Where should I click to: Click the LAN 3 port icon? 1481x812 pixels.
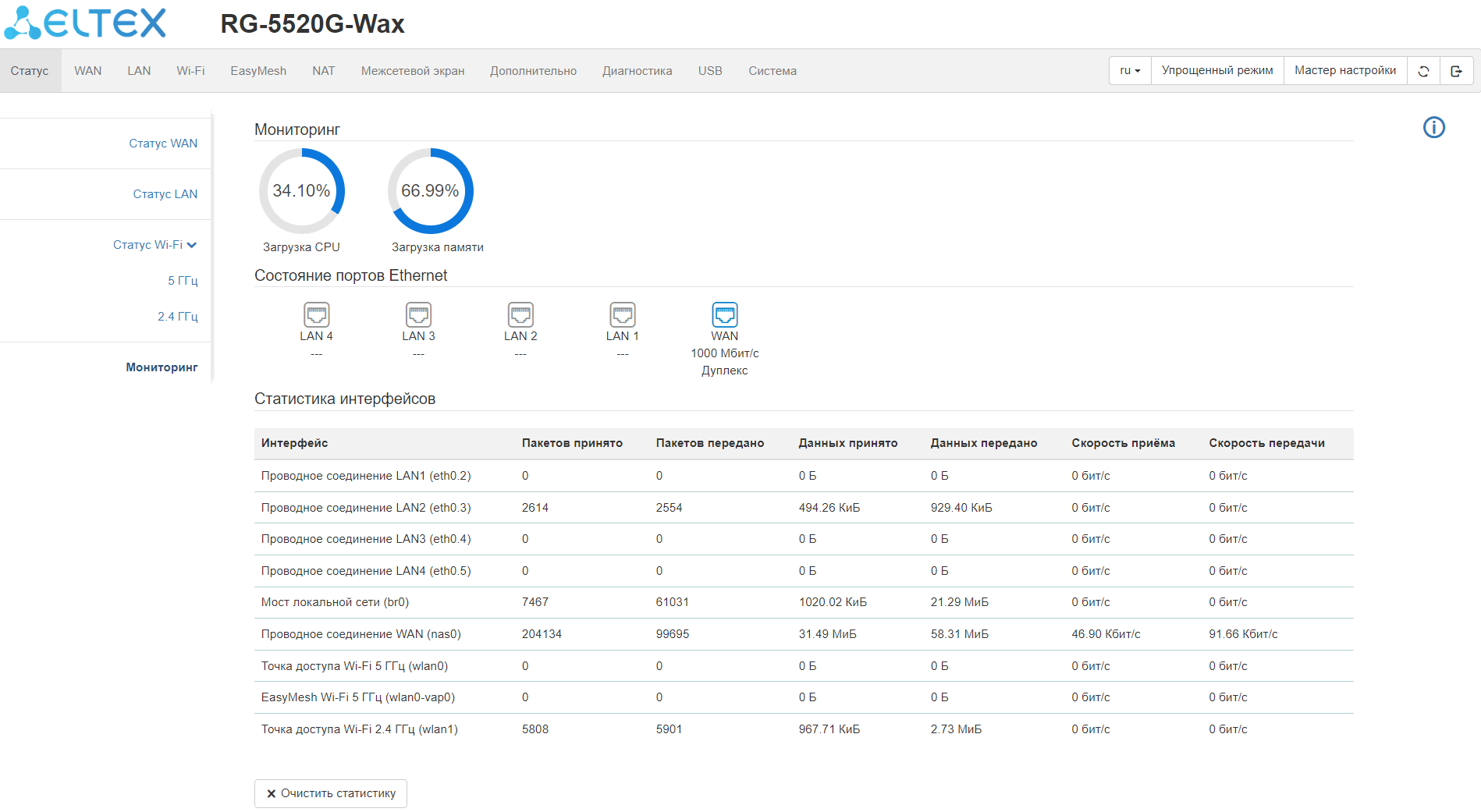point(418,315)
